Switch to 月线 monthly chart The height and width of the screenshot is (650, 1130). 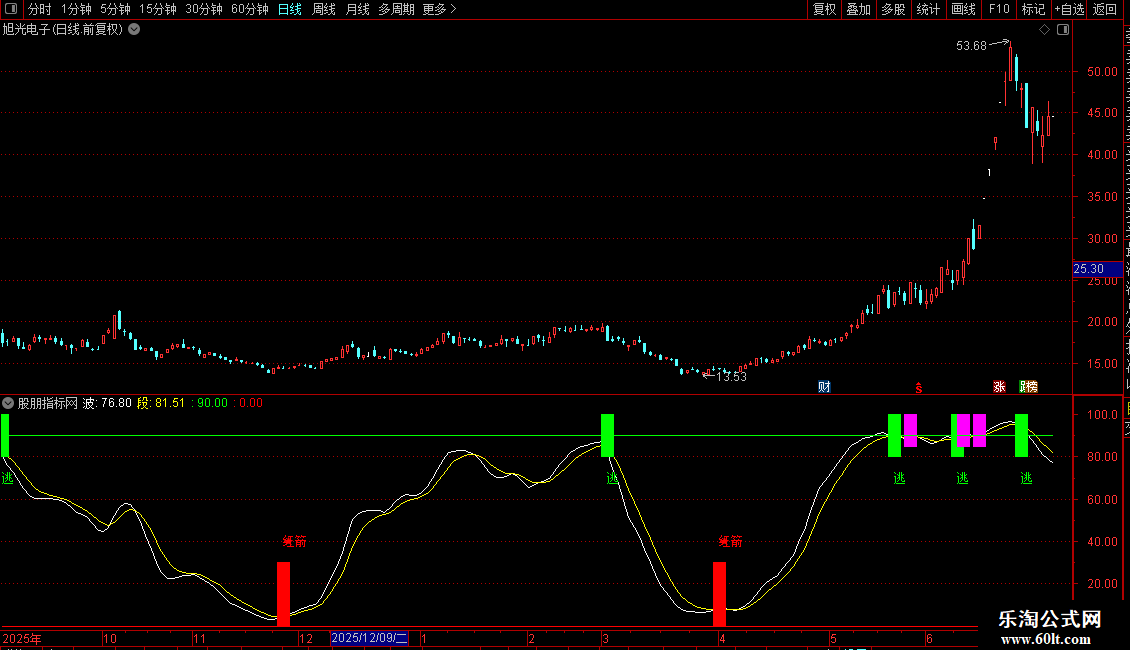pyautogui.click(x=357, y=9)
